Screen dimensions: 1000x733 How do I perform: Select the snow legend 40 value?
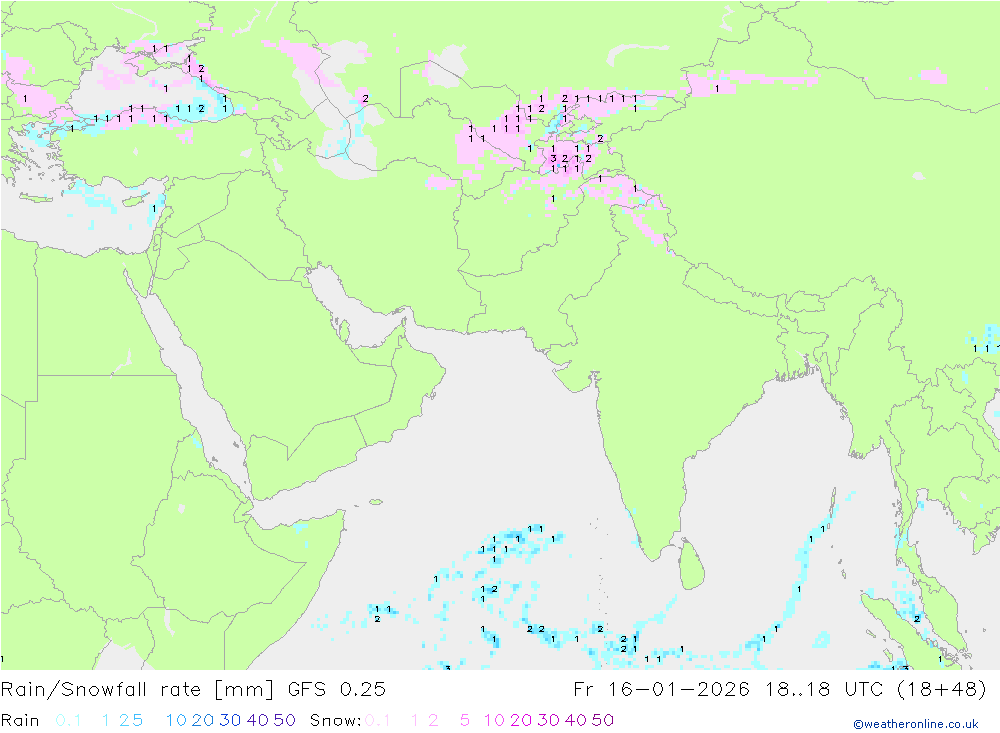point(576,720)
